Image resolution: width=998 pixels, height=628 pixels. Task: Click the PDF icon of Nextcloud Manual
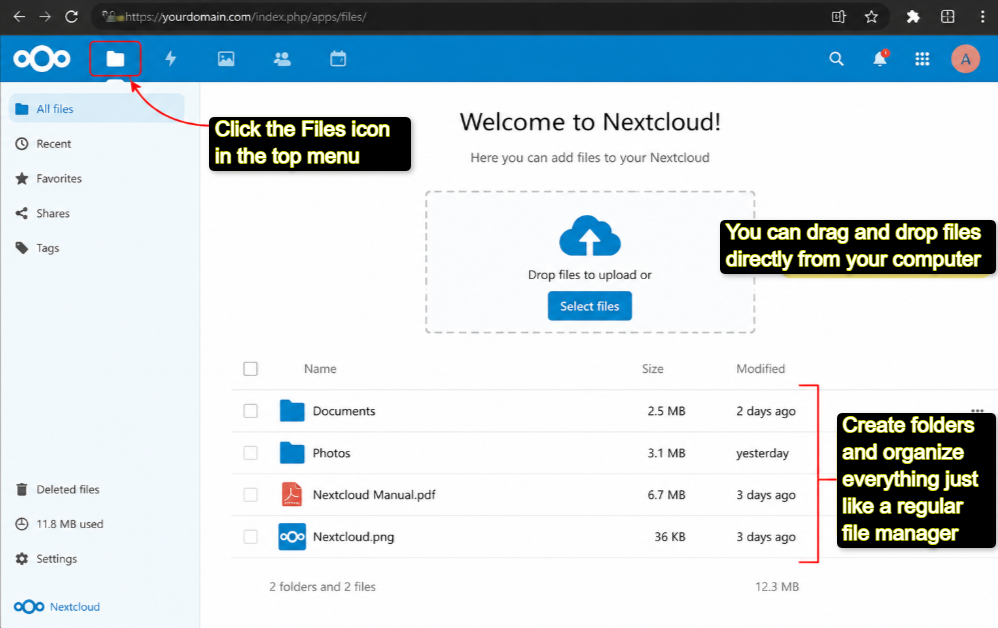point(292,494)
